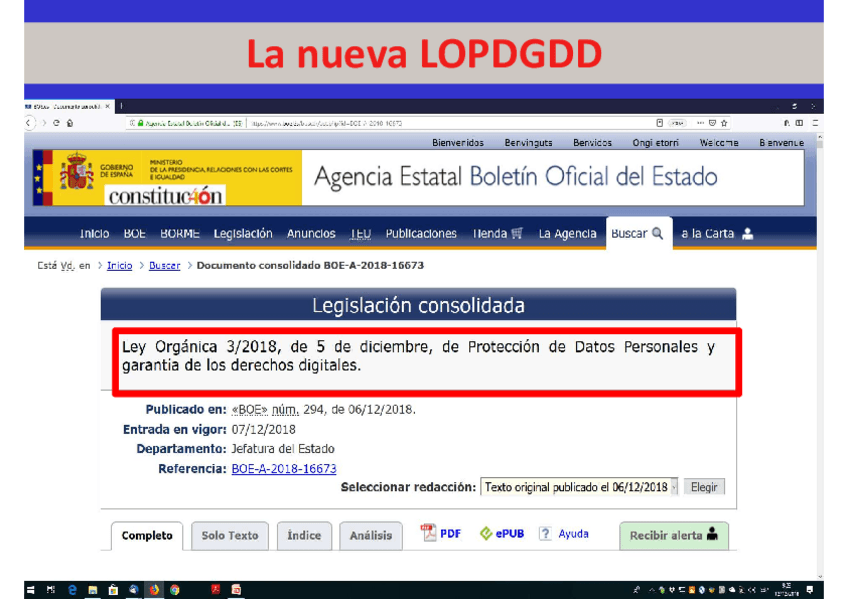Open the Publicaciones navigation menu item
This screenshot has height=599, width=848.
(421, 234)
